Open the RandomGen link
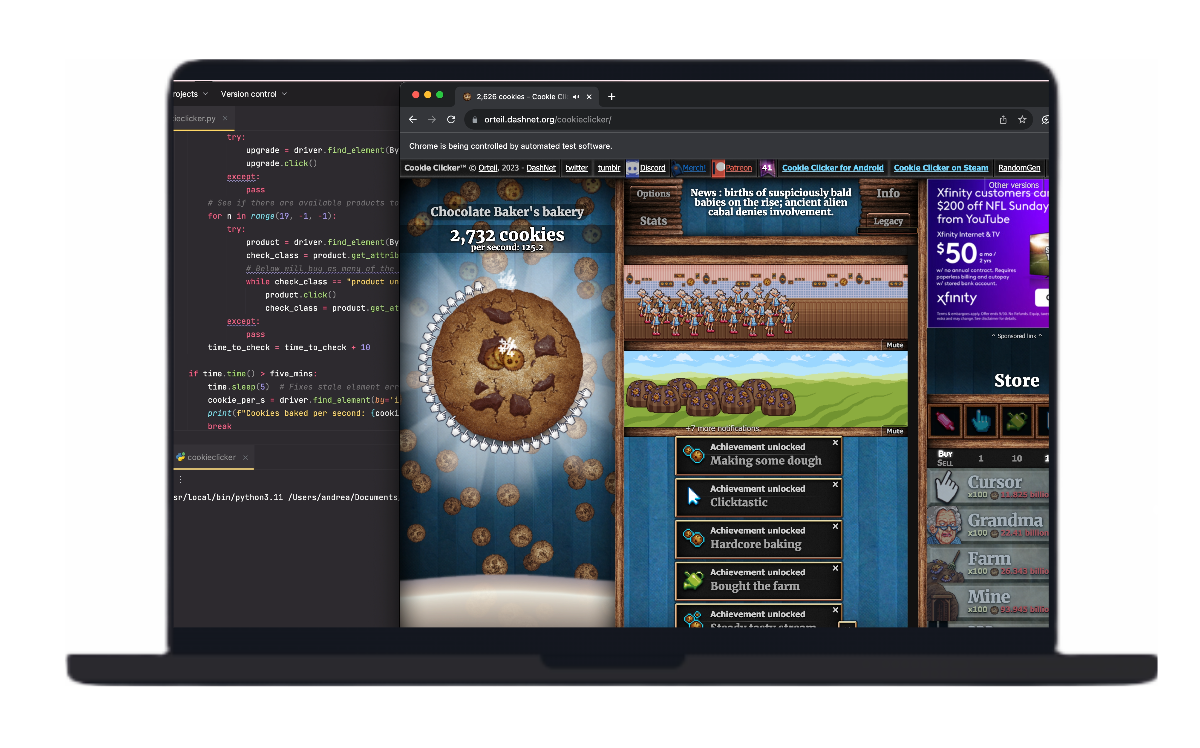Screen dimensions: 1200x748 click(x=1019, y=168)
